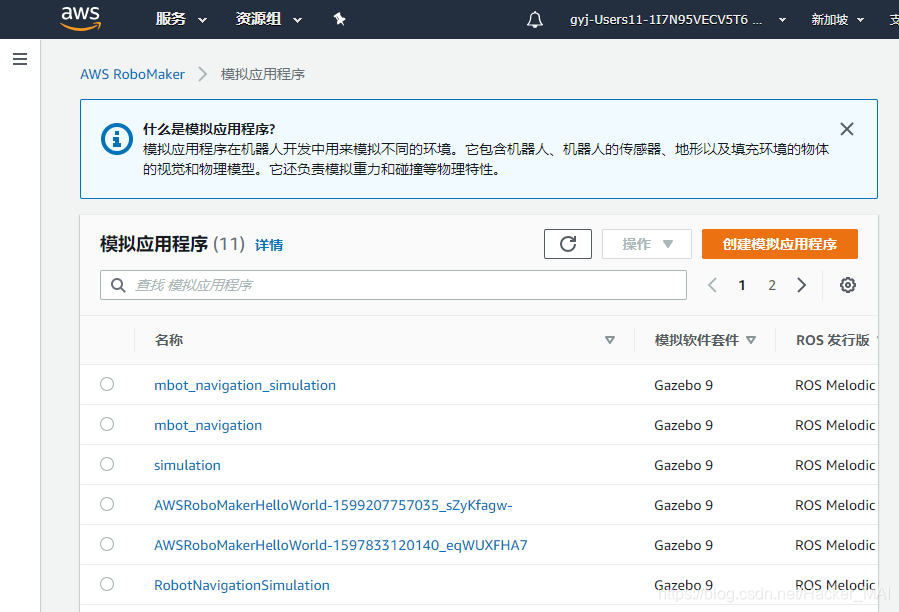
Task: Focus the 查找 模拟应用程序 search field
Action: 393,285
